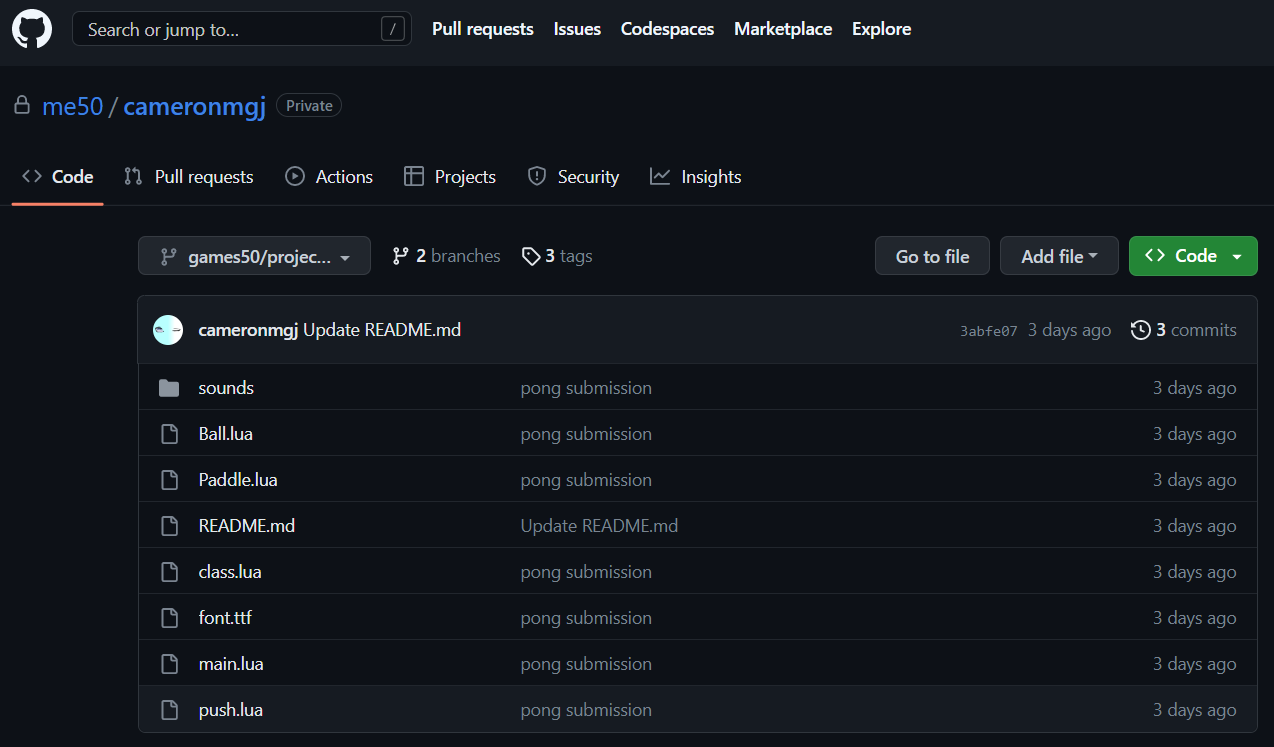This screenshot has width=1274, height=747.
Task: Click the file icon for README.md
Action: [169, 526]
